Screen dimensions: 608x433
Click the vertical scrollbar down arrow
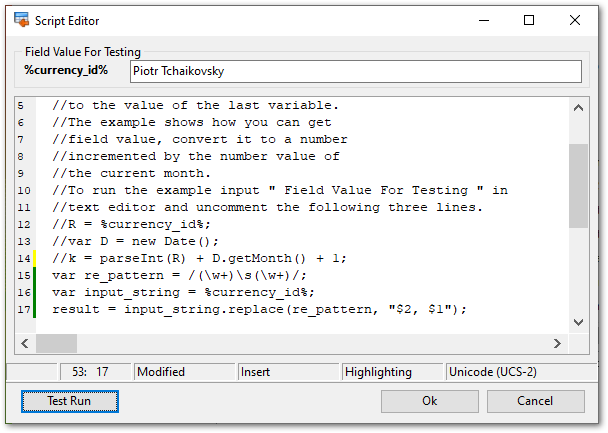click(x=578, y=322)
